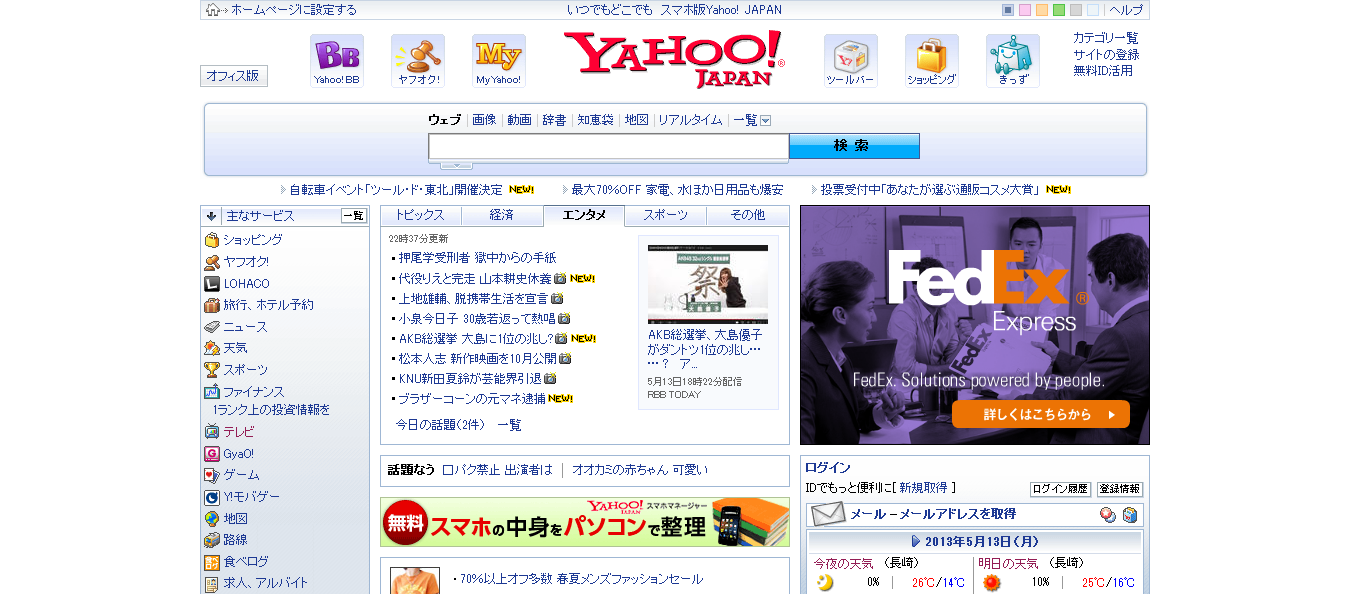Collapse the 主なサービス panel arrow
The width and height of the screenshot is (1349, 594).
click(211, 216)
